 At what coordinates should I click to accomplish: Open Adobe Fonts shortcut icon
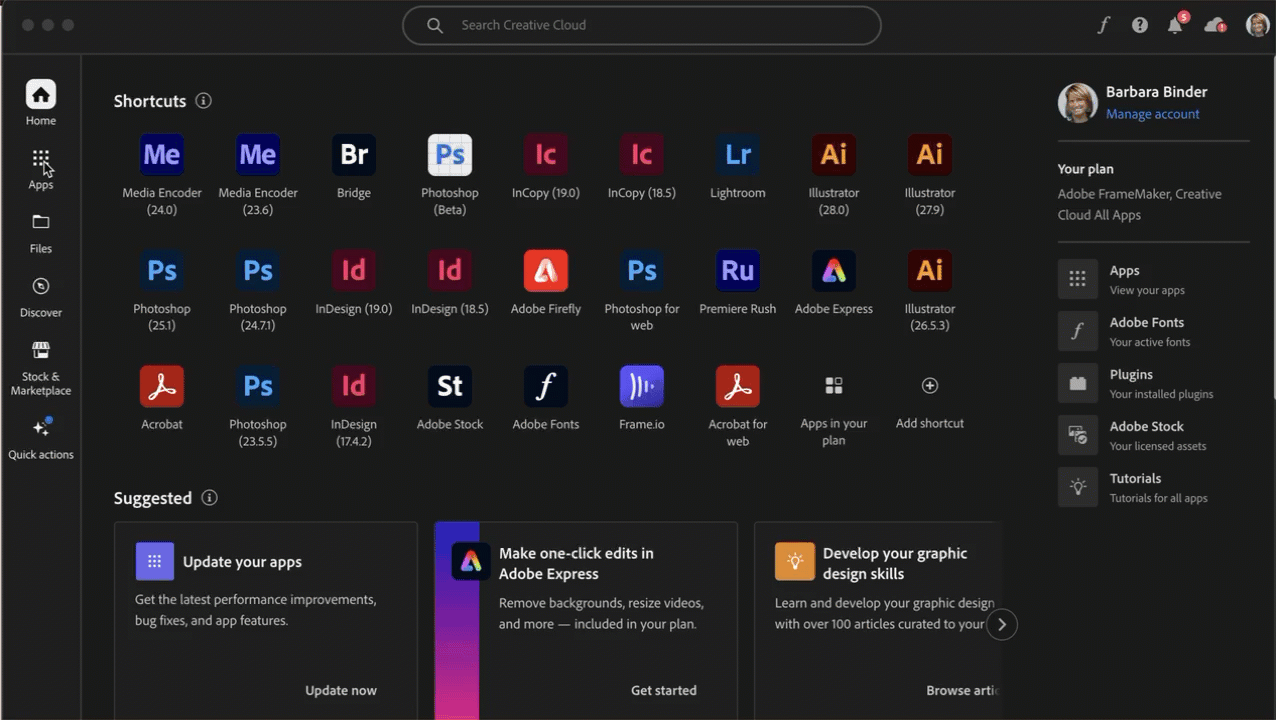click(546, 387)
